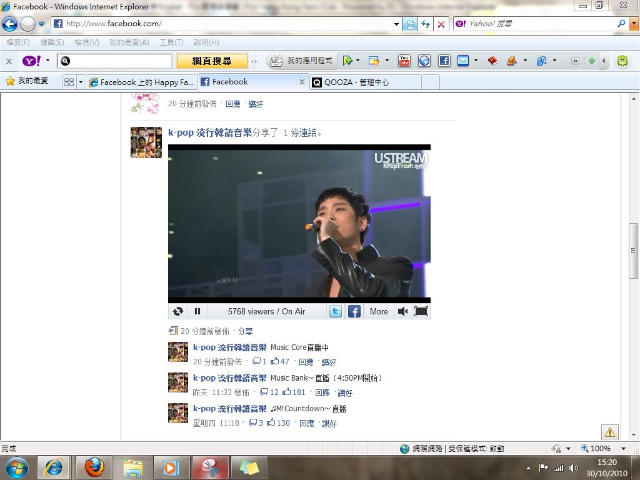Open 我的應用程式 in Yahoo toolbar
The height and width of the screenshot is (480, 640).
pos(302,61)
